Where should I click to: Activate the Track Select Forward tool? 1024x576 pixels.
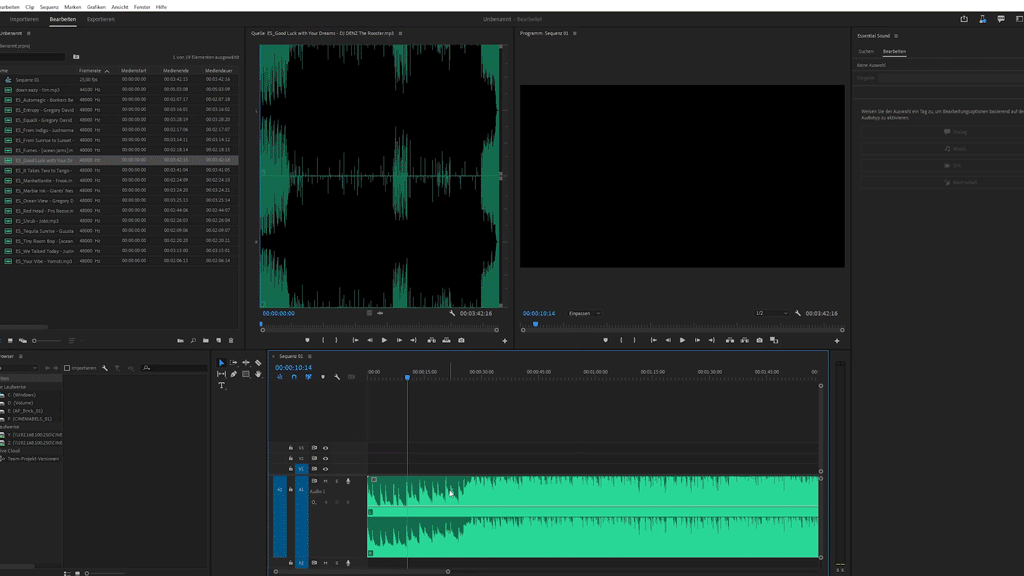tap(233, 363)
